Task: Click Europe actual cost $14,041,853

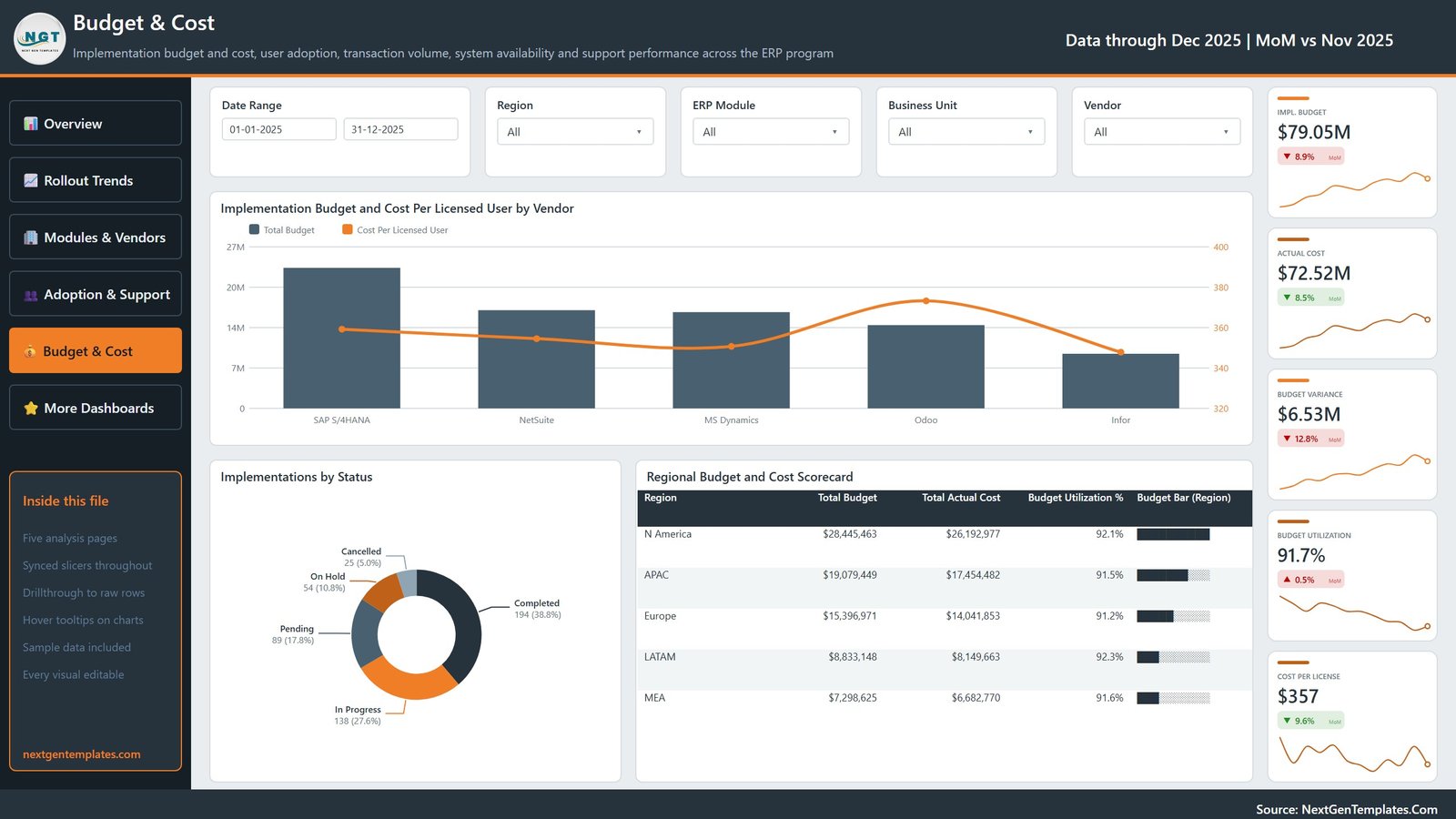Action: 973,616
